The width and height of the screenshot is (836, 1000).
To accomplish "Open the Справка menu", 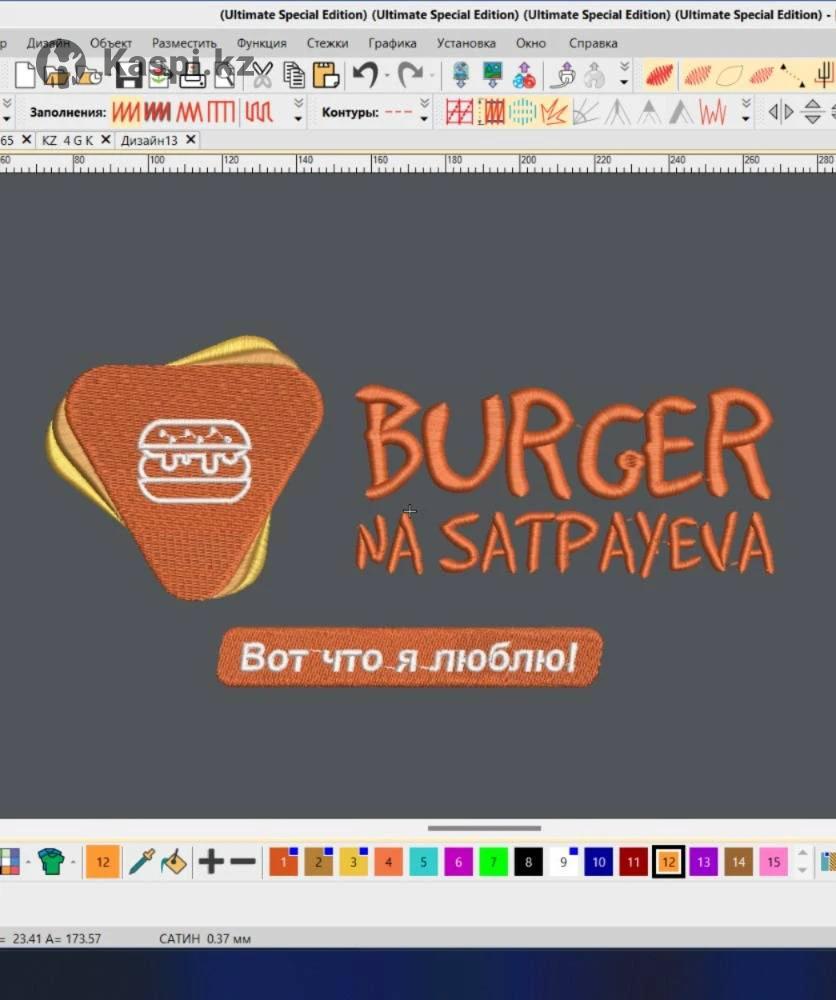I will 593,43.
